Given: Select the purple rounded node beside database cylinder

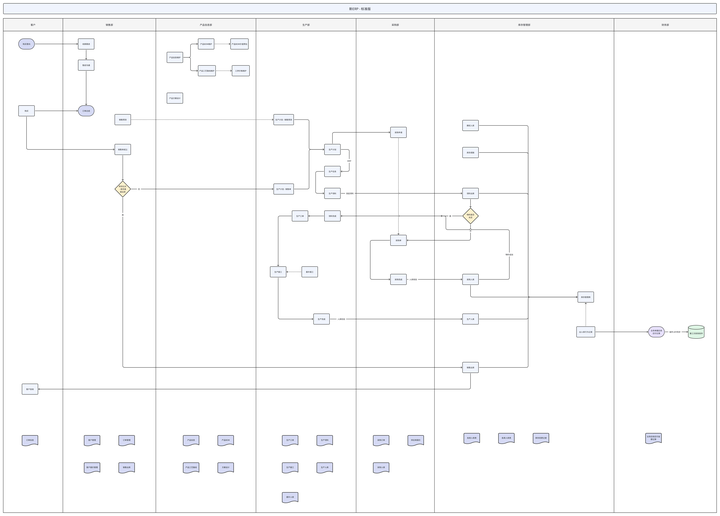Looking at the screenshot, I should pyautogui.click(x=656, y=332).
